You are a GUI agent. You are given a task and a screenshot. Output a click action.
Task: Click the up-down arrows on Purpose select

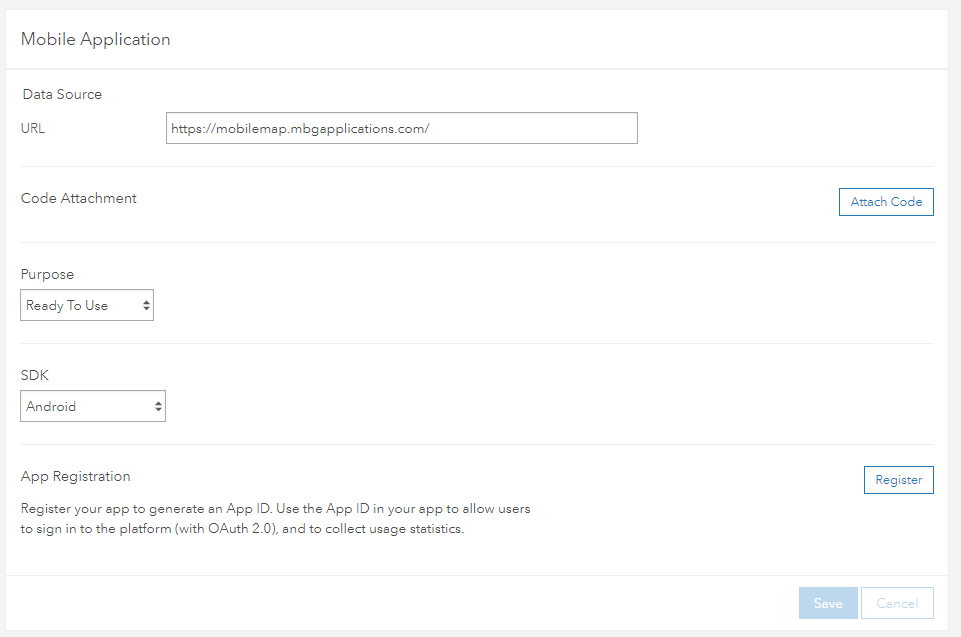(x=146, y=306)
